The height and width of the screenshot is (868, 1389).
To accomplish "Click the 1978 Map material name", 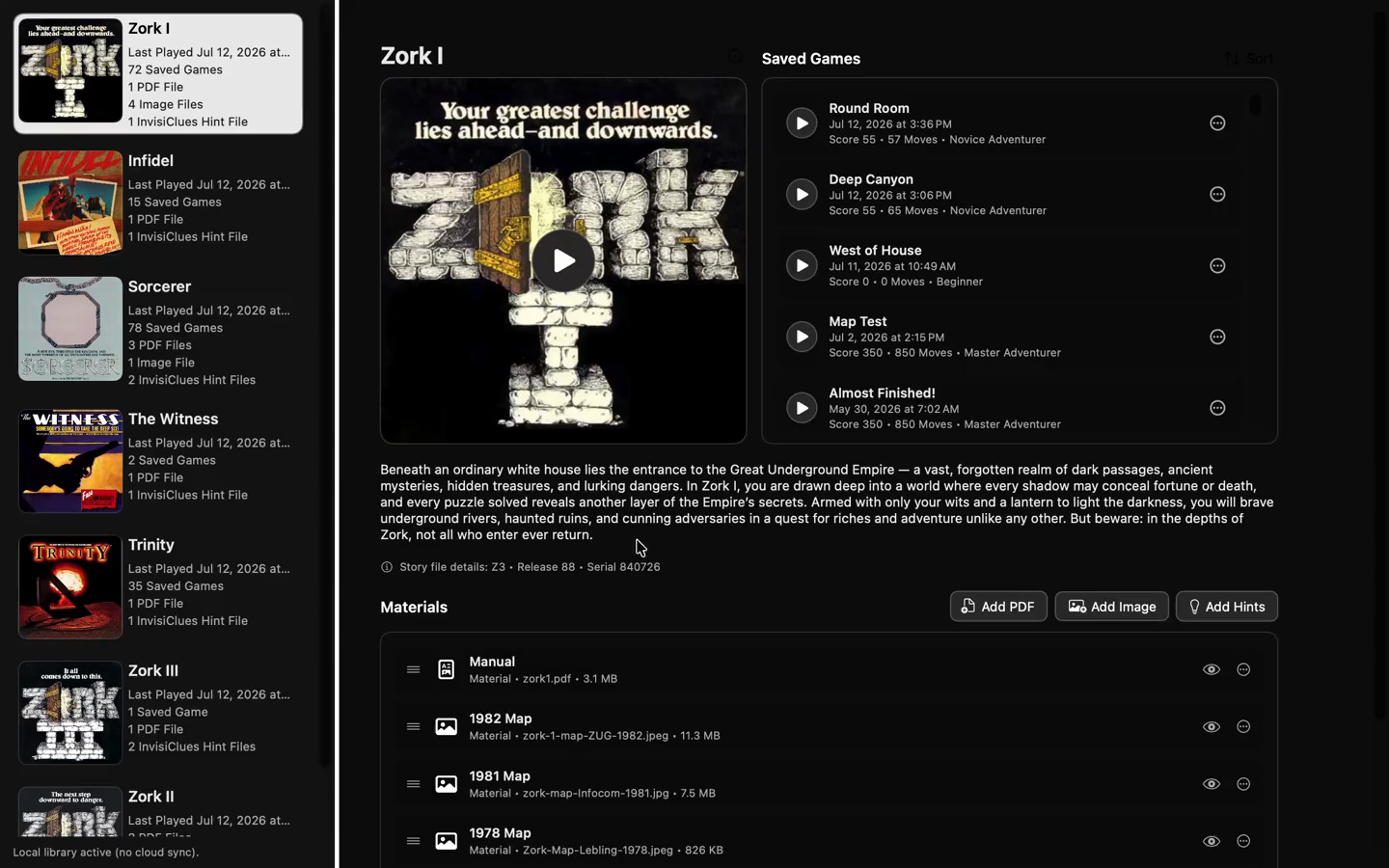I will [500, 833].
